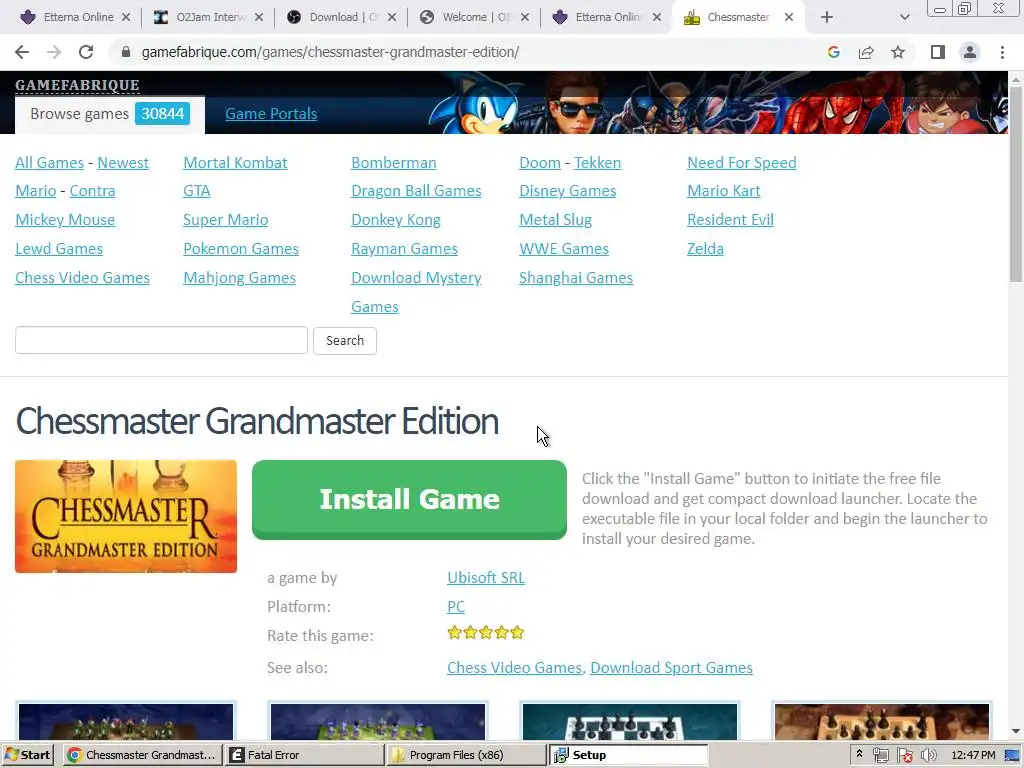
Task: Open the Chrome profile avatar
Action: [970, 52]
